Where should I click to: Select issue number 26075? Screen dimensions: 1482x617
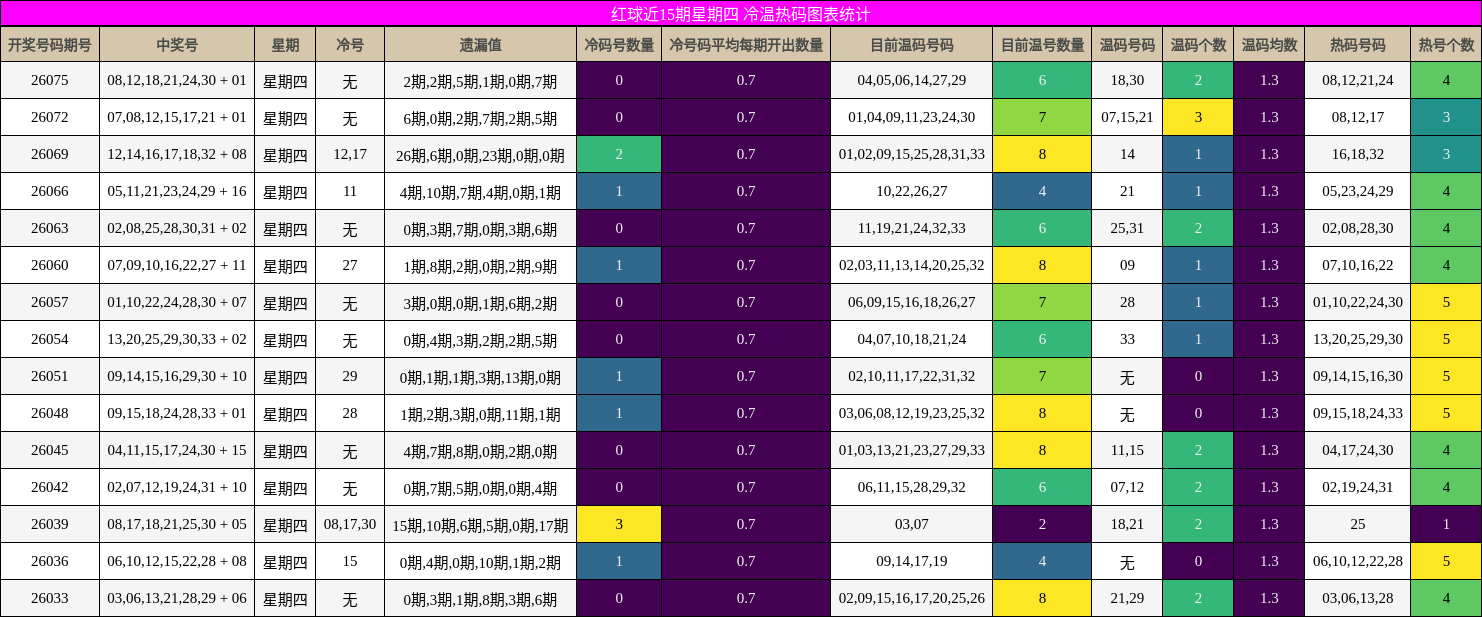pos(50,80)
